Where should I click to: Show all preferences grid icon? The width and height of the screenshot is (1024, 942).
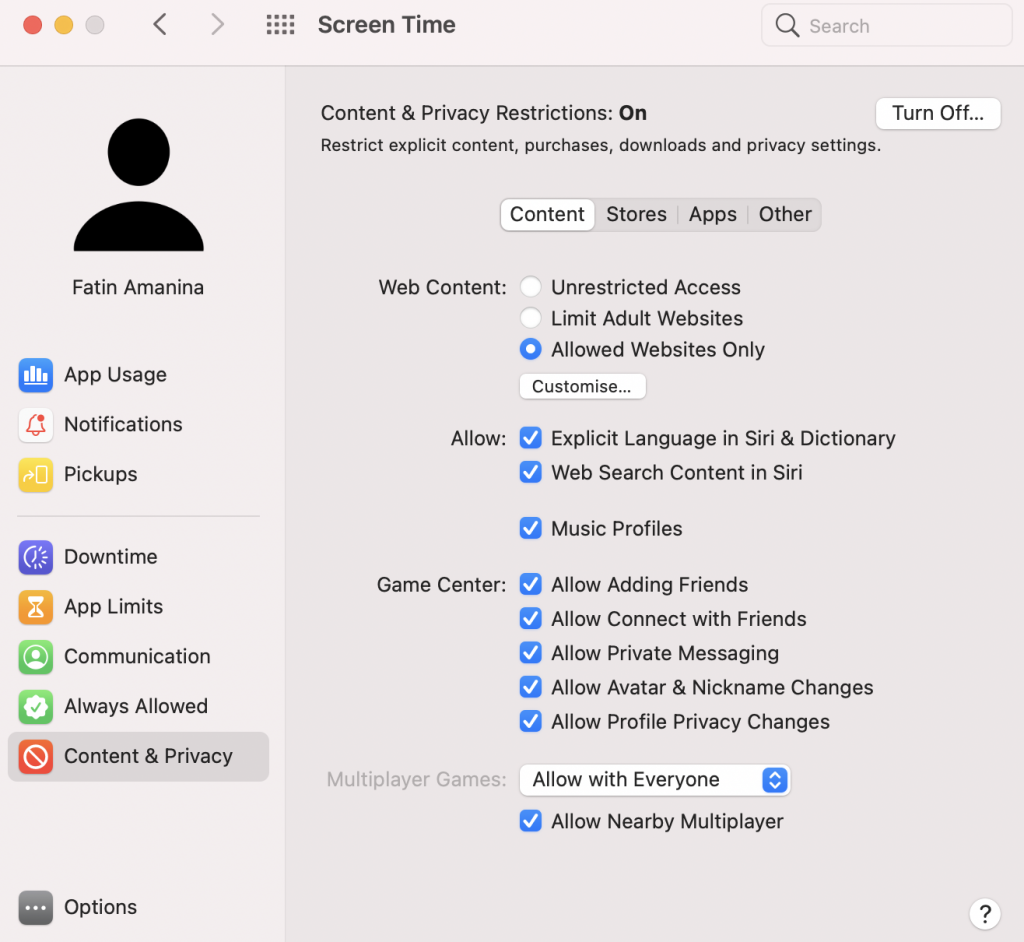click(280, 25)
